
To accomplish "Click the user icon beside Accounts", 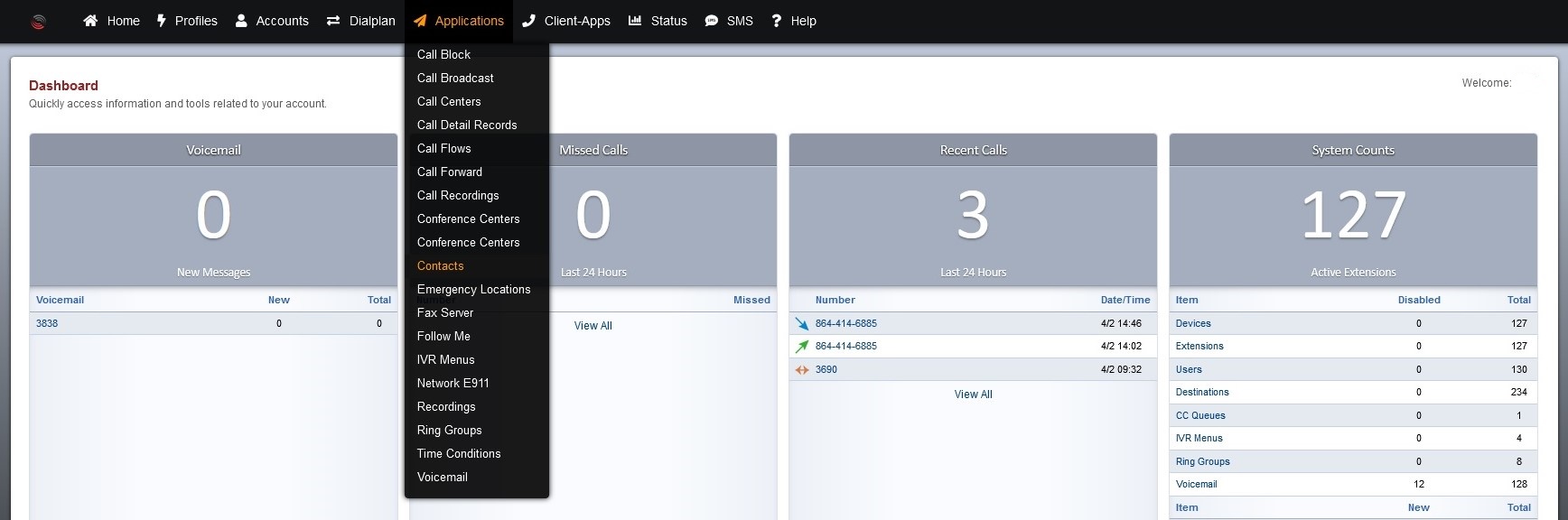I will tap(241, 21).
